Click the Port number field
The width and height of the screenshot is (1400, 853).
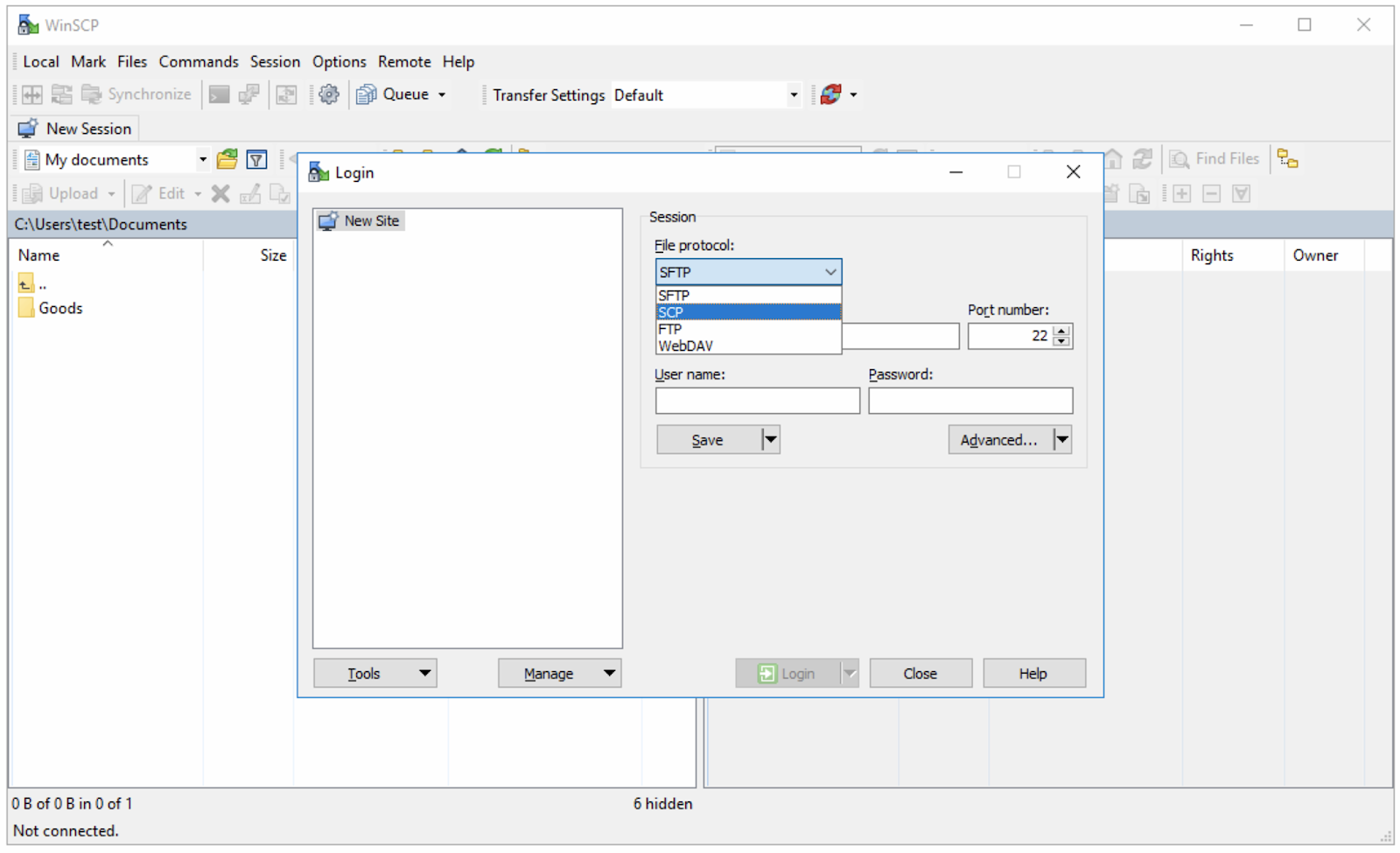pos(1019,336)
